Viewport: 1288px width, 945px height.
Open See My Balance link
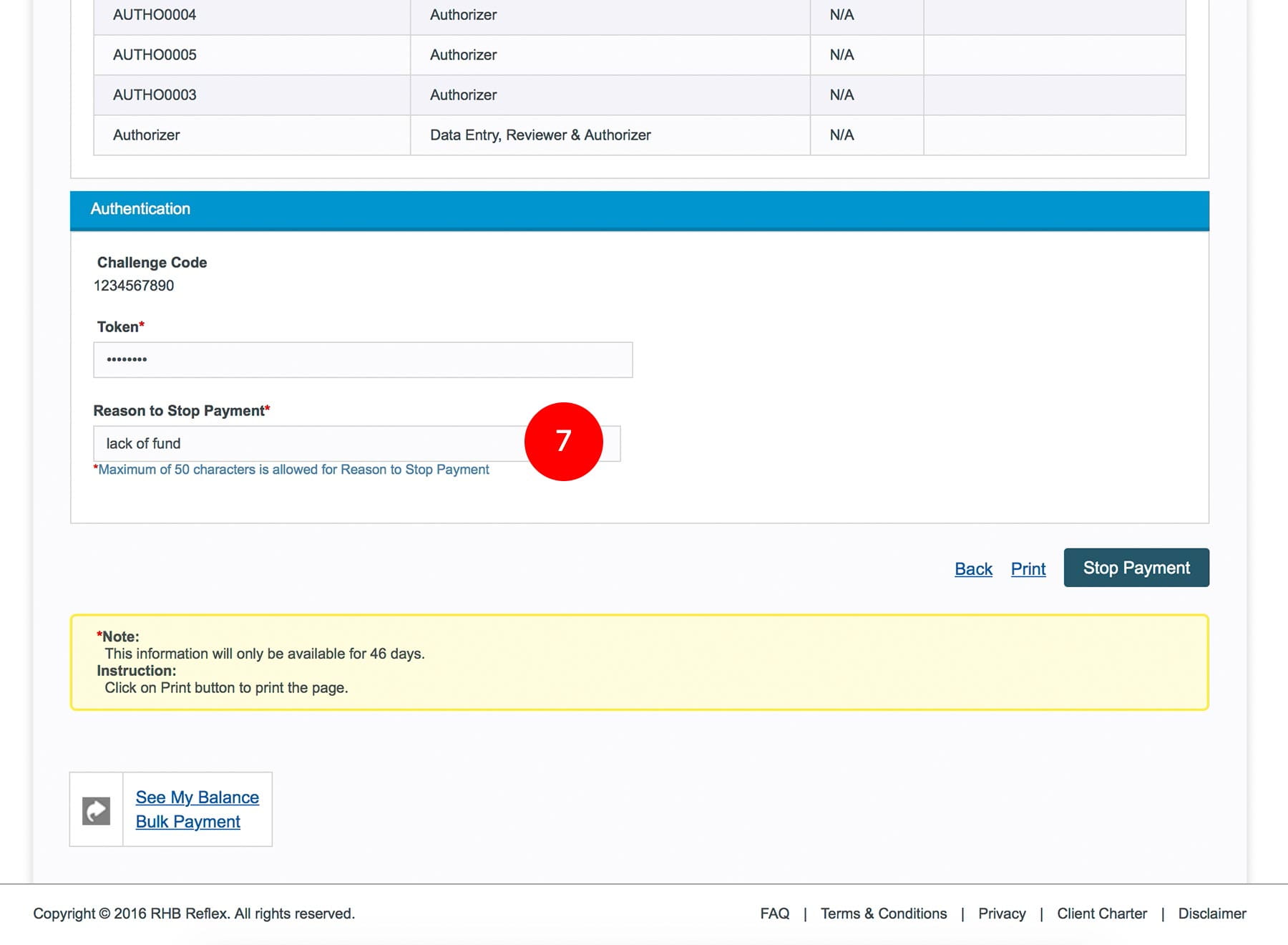197,798
